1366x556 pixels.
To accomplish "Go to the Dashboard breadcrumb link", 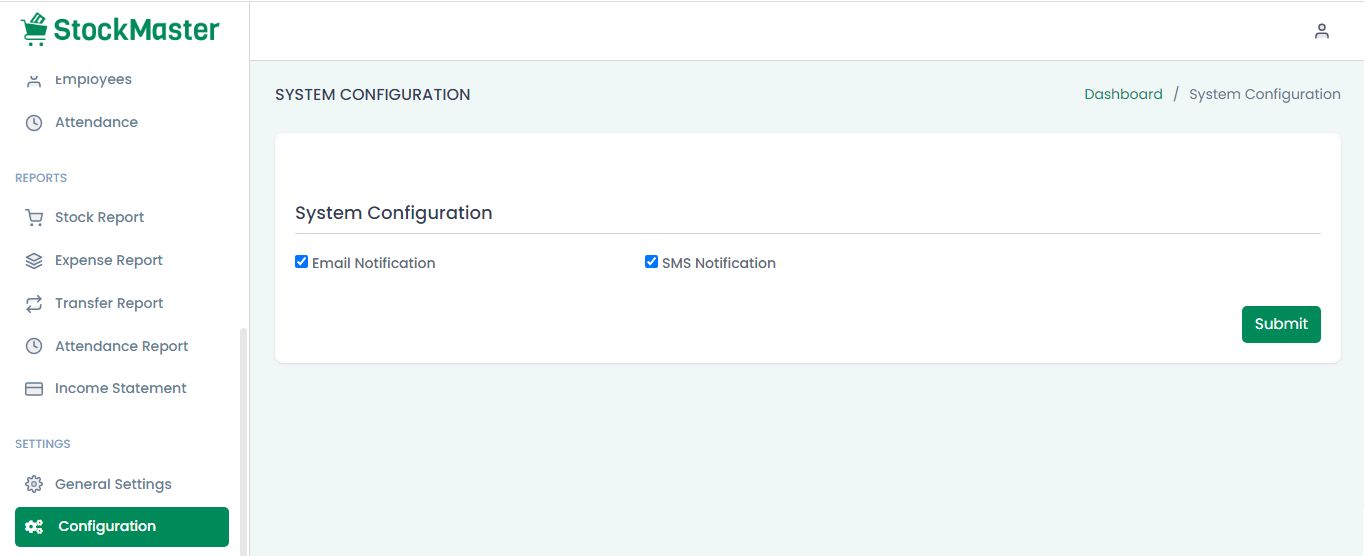I will click(x=1123, y=94).
